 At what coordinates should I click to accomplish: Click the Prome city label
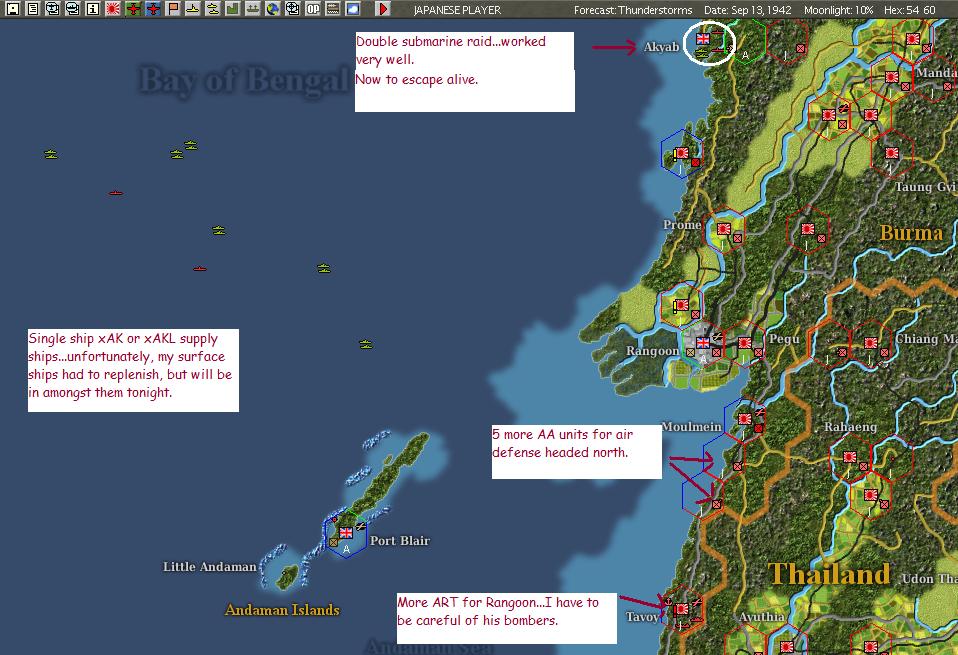[x=682, y=225]
